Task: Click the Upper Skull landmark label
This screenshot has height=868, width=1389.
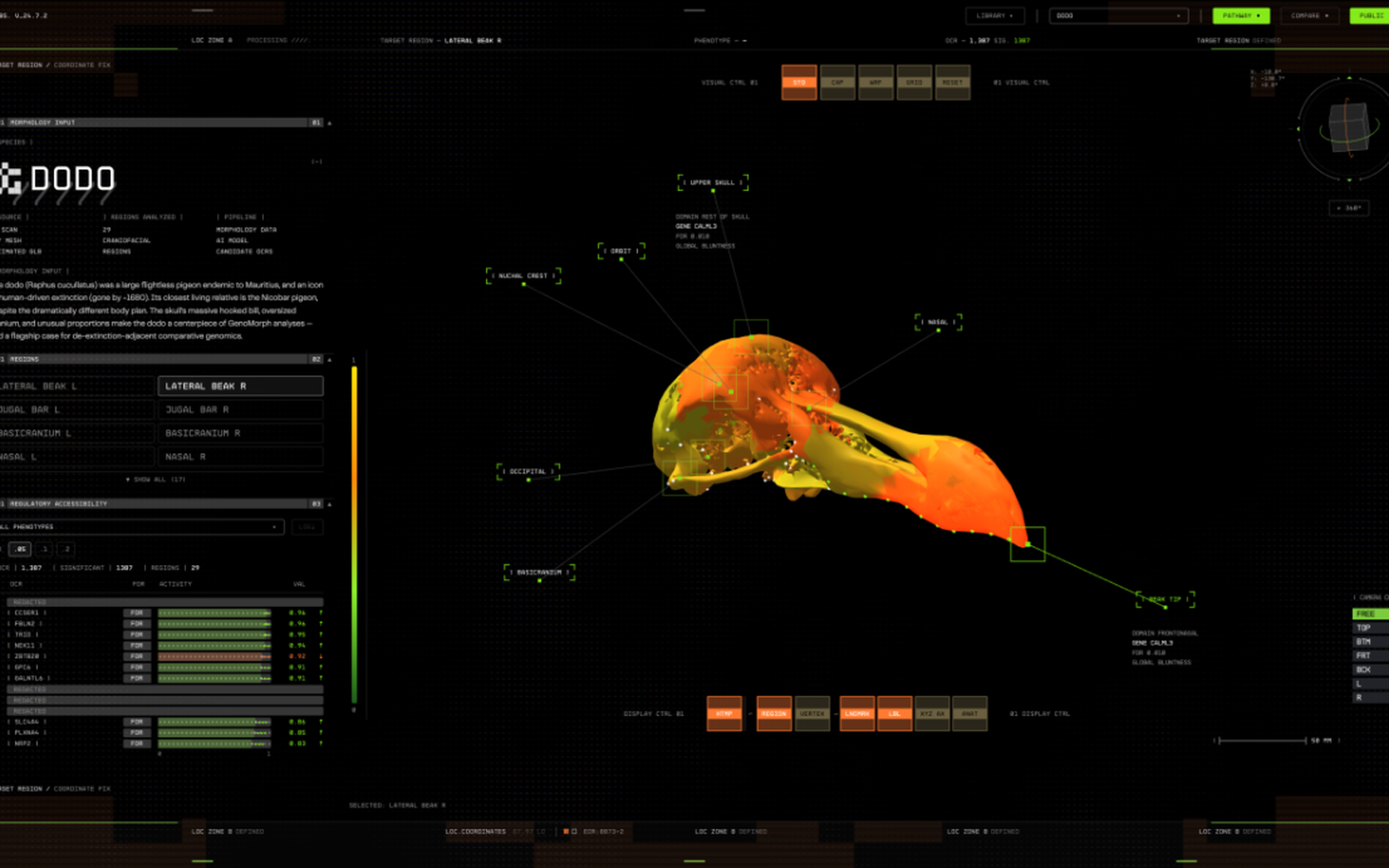Action: click(x=713, y=182)
